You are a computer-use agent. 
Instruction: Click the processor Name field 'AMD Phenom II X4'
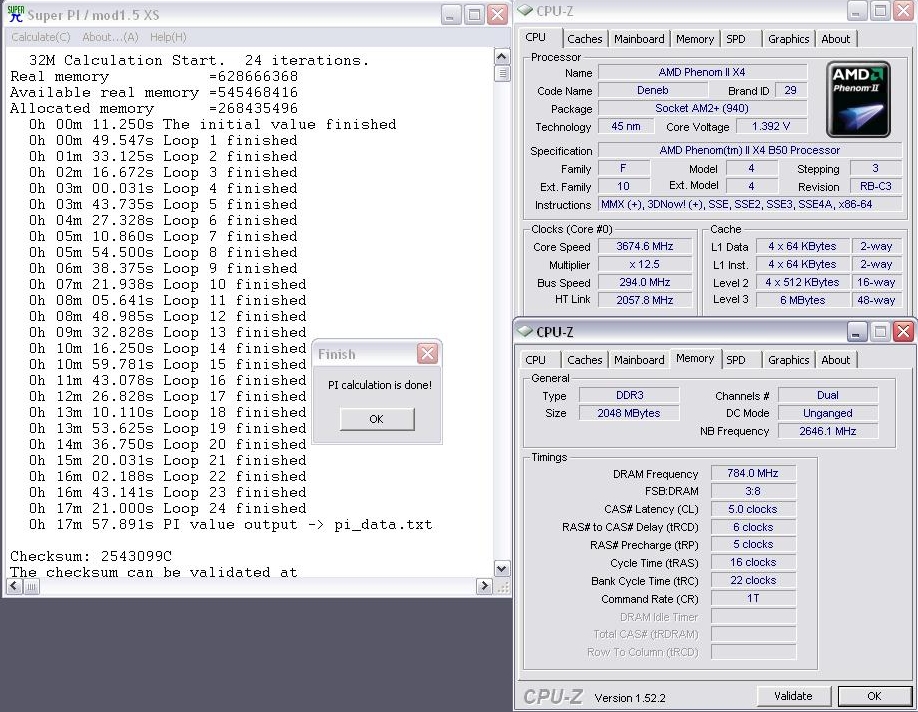(x=702, y=72)
